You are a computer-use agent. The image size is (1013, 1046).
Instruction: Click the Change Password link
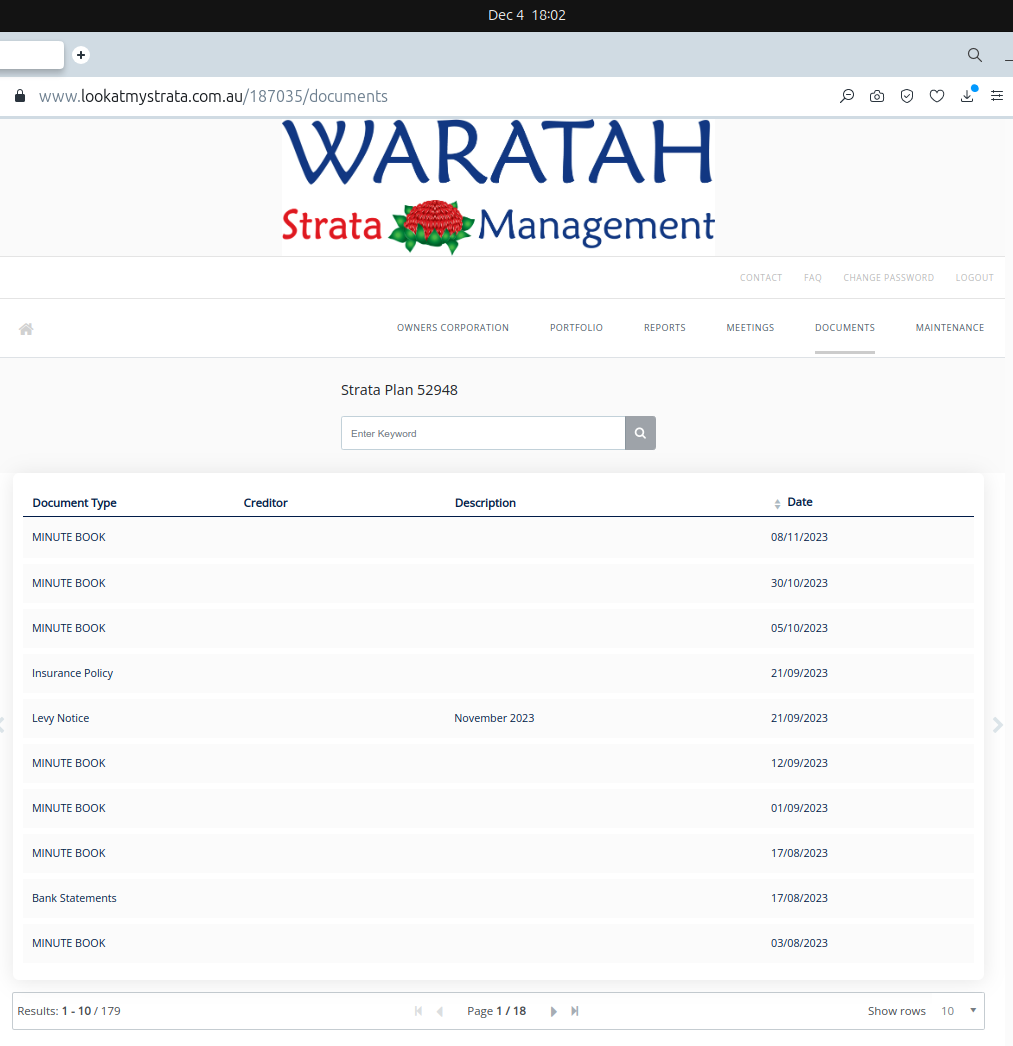click(x=888, y=278)
